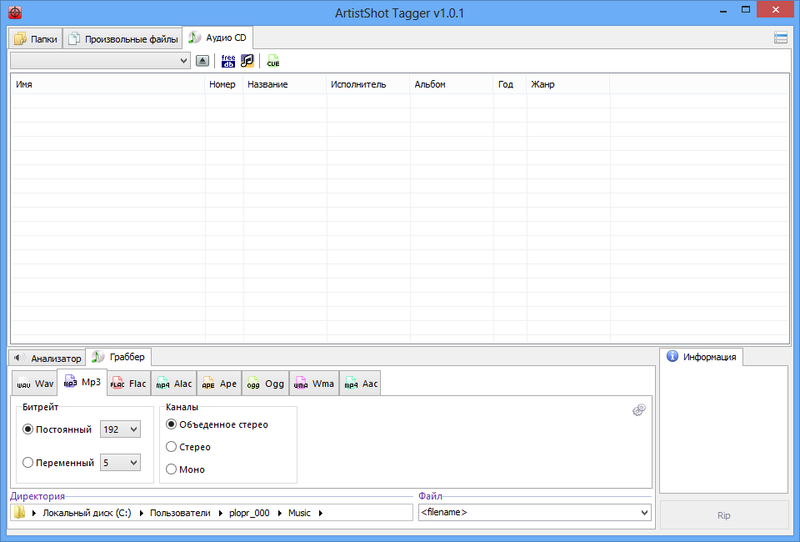Select the Alac format tab
This screenshot has width=800, height=542.
(x=174, y=384)
